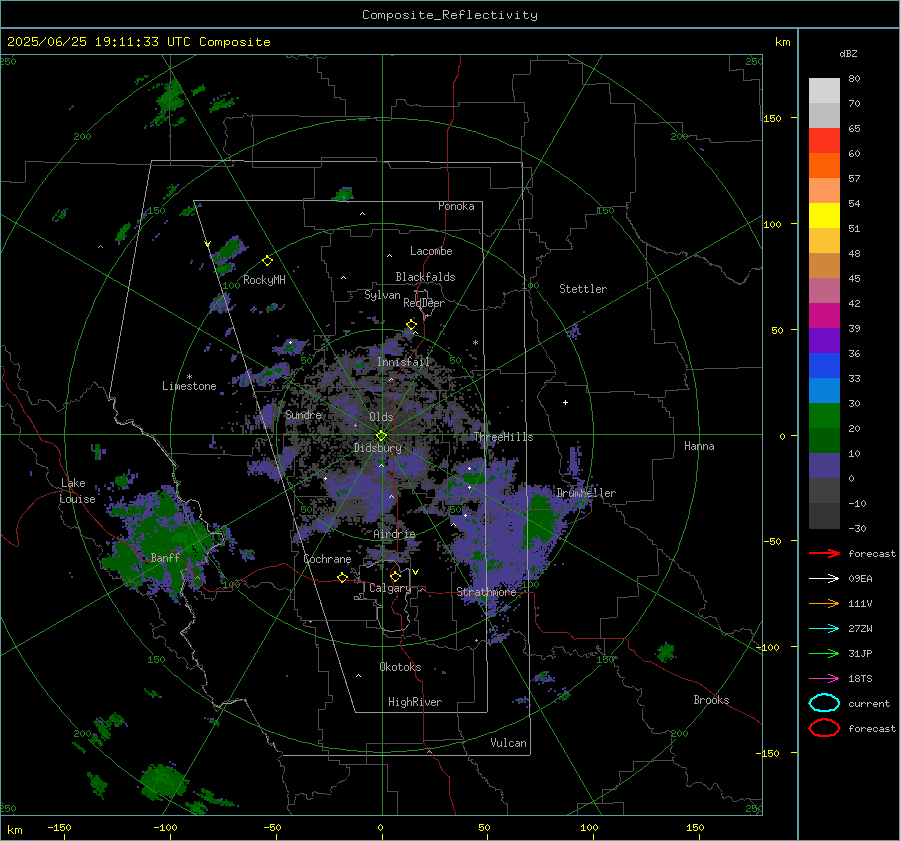Click the 2025/06/25 19:11:33 UTC timestamp

[x=98, y=42]
